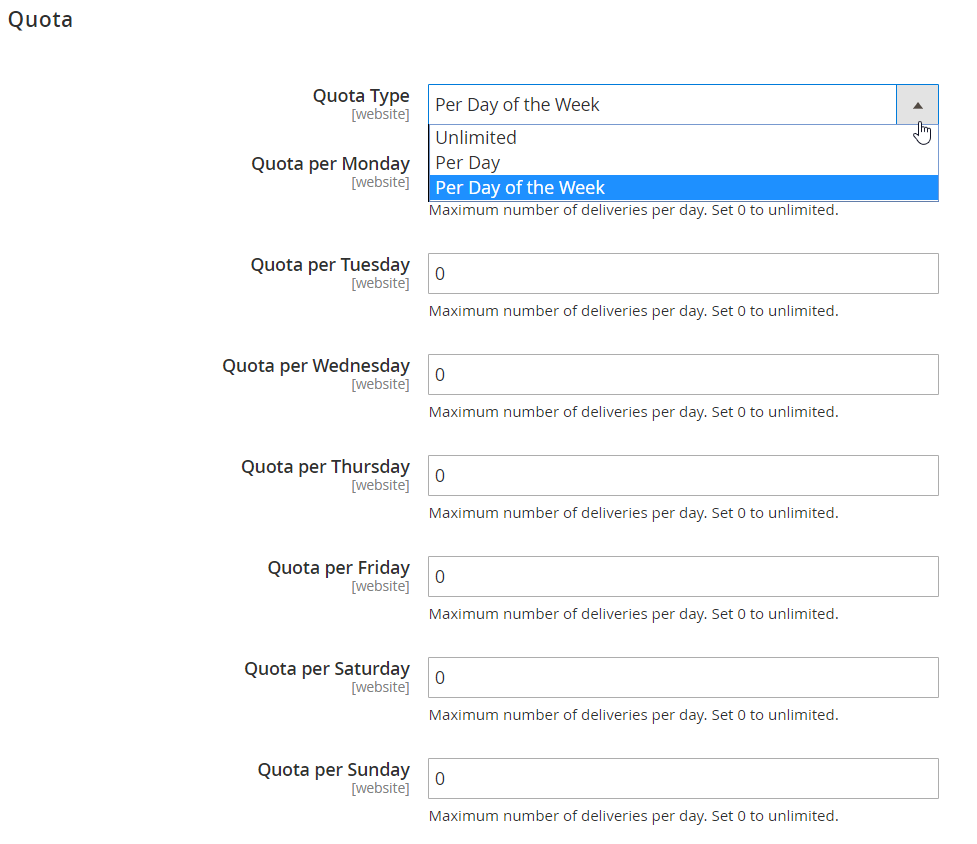Click the Quota per Tuesday label
This screenshot has height=844, width=977.
click(x=330, y=265)
